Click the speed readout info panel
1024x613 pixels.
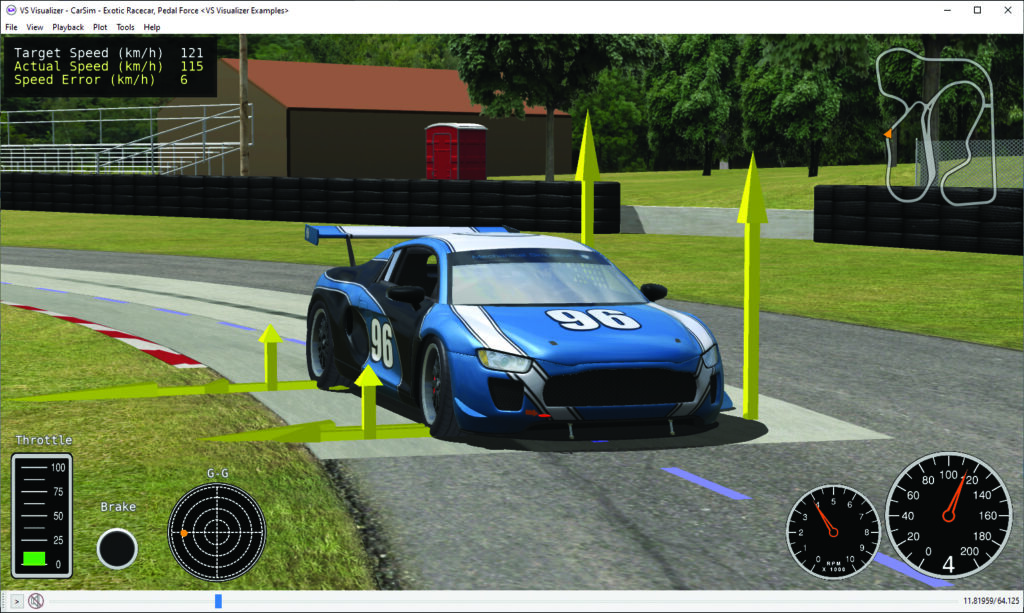(110, 65)
